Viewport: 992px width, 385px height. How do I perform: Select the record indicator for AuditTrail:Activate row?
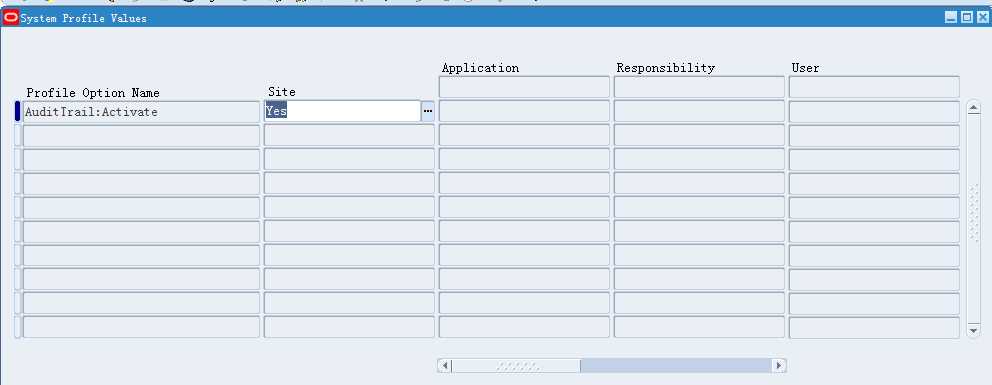(x=18, y=111)
